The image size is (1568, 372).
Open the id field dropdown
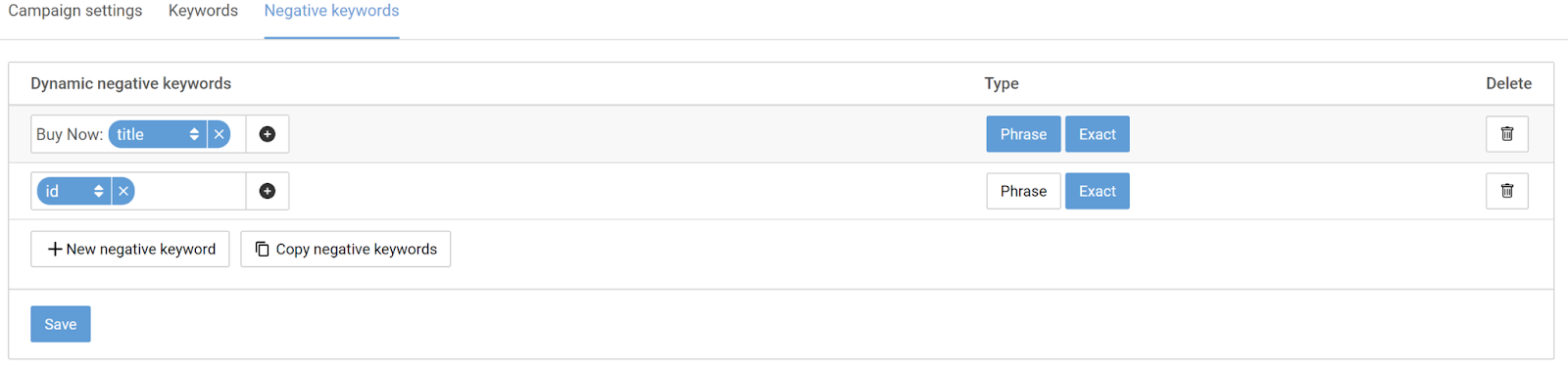click(x=74, y=191)
